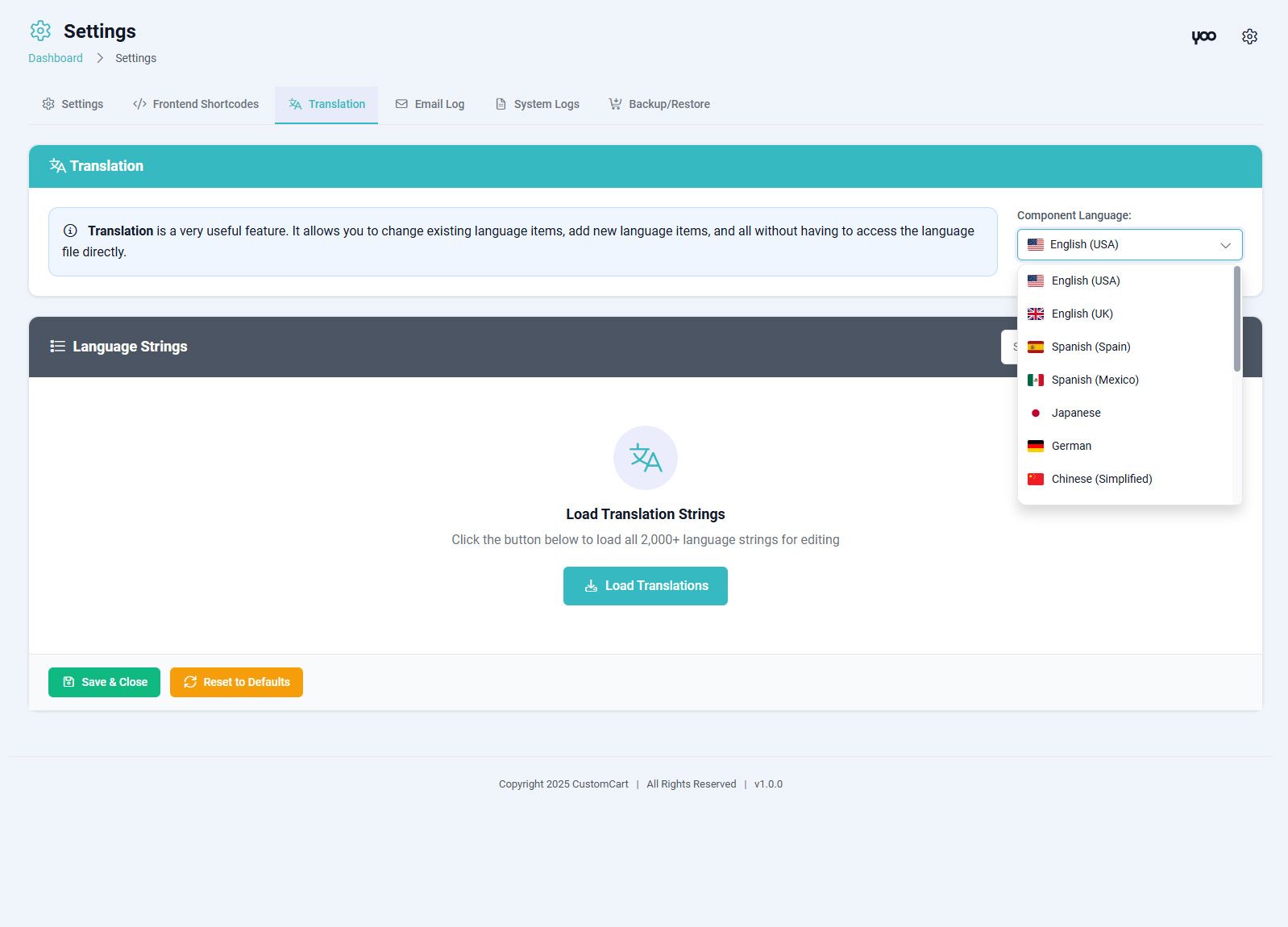Image resolution: width=1288 pixels, height=927 pixels.
Task: Click the YOO logo icon in header
Action: pos(1203,37)
